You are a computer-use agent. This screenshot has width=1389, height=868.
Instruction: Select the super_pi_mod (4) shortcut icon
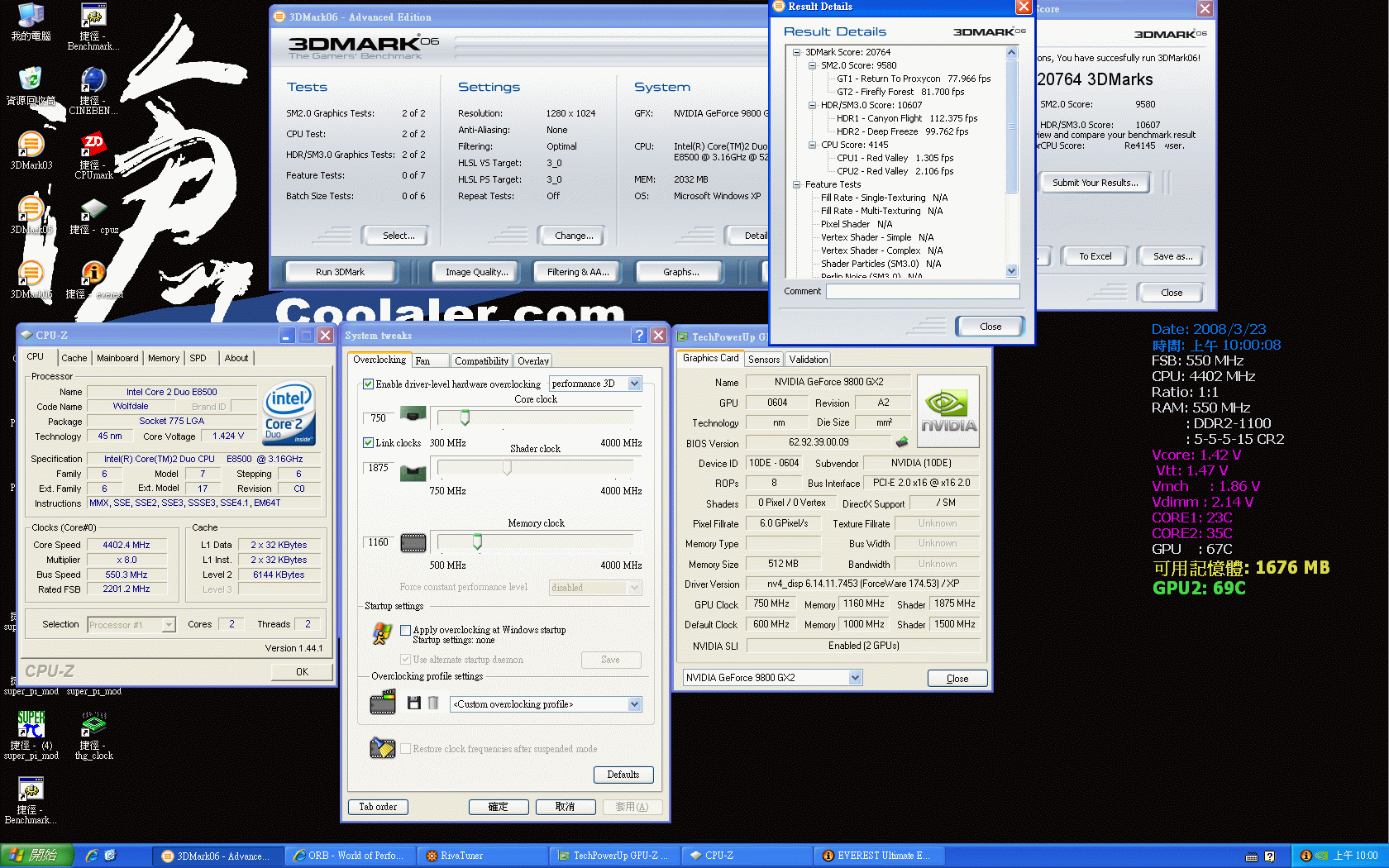(31, 736)
